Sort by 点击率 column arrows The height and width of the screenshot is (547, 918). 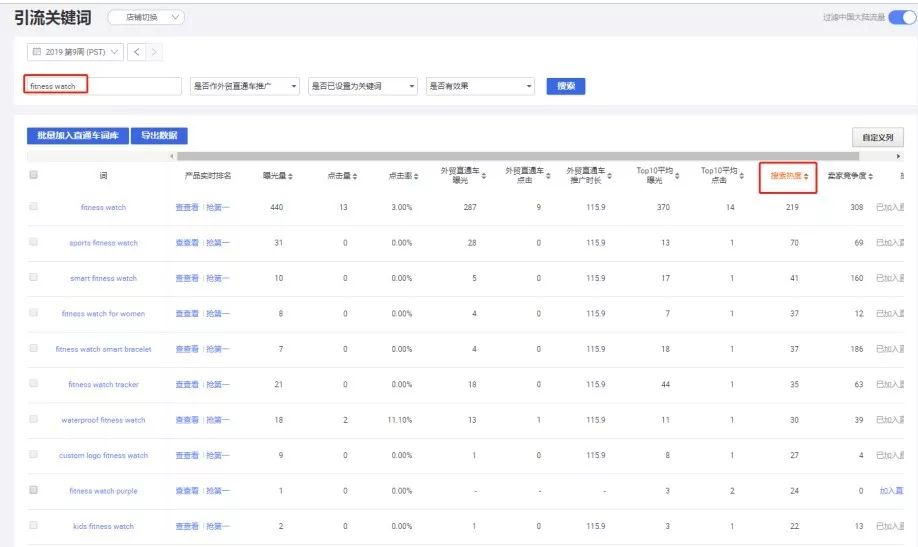click(x=416, y=176)
